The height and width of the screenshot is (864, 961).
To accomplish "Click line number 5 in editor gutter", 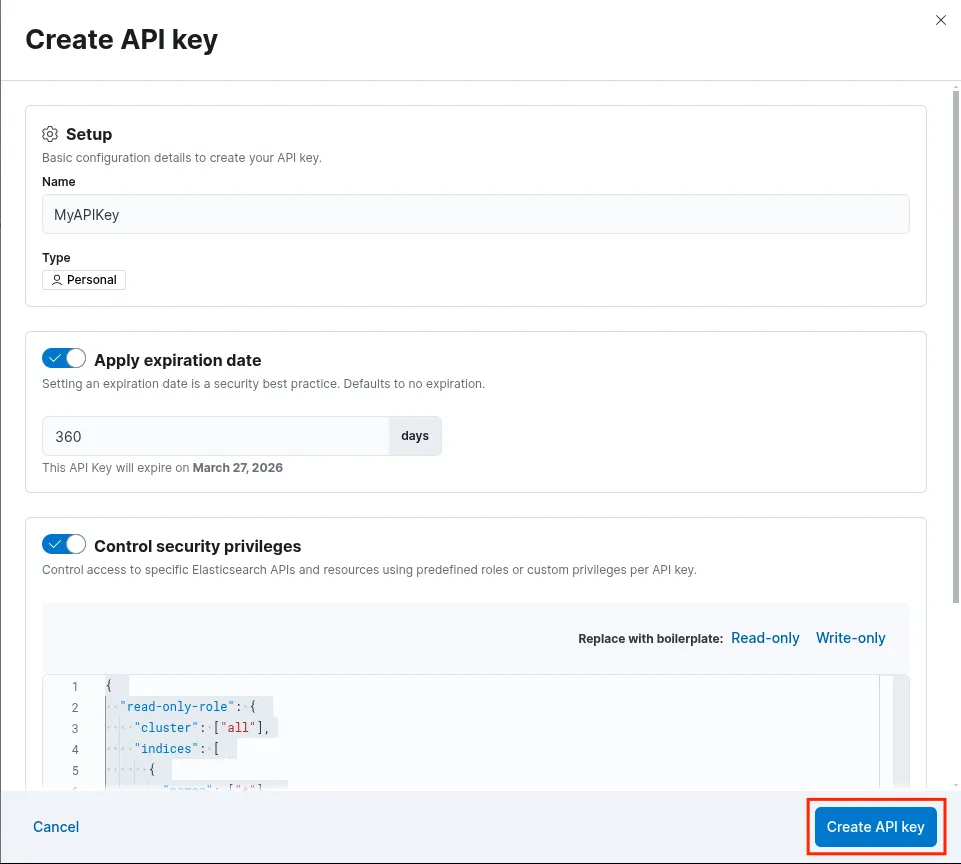I will click(x=74, y=770).
